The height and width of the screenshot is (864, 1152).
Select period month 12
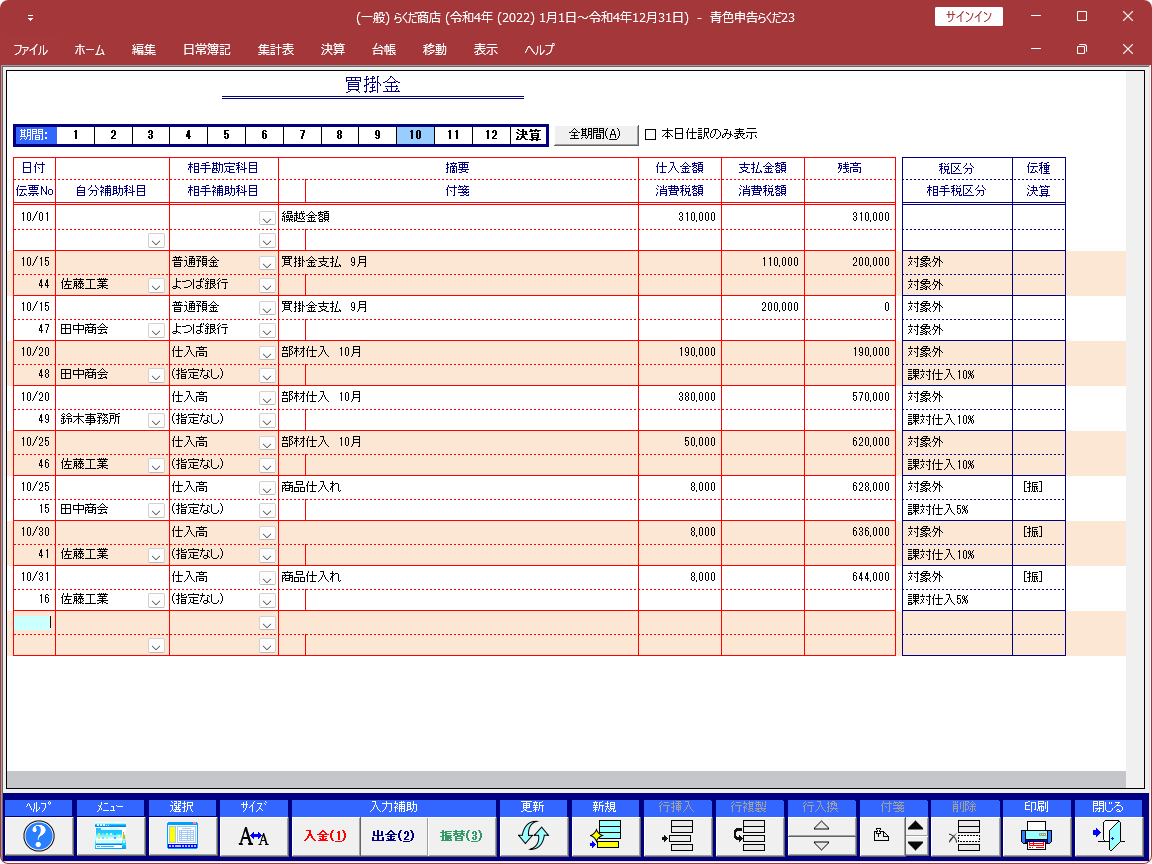point(491,135)
